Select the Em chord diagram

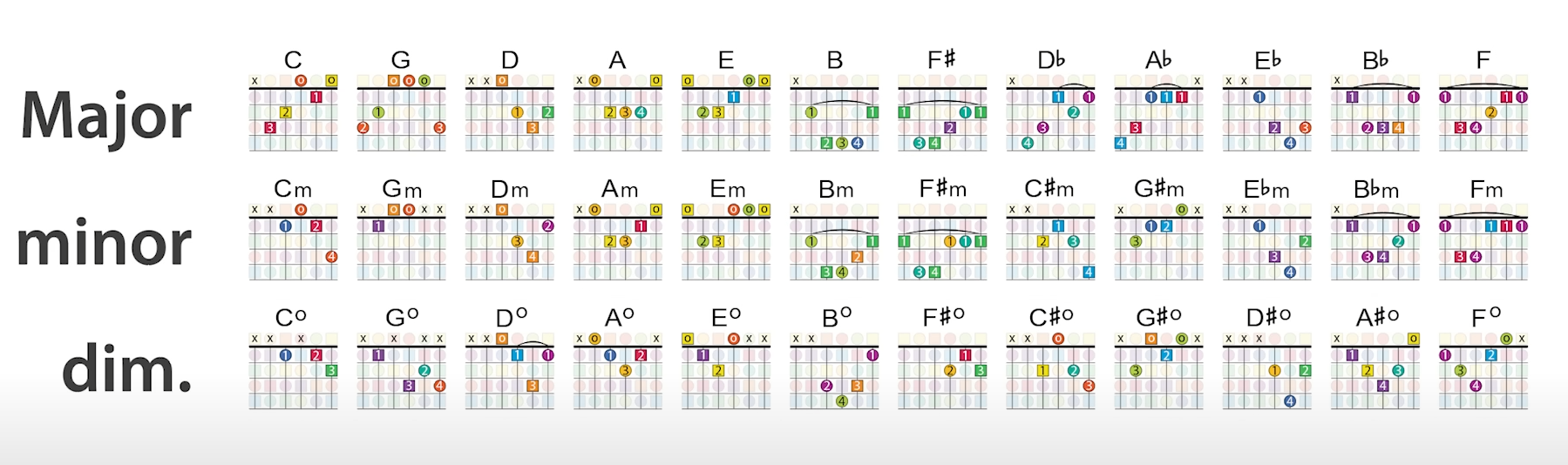[726, 243]
